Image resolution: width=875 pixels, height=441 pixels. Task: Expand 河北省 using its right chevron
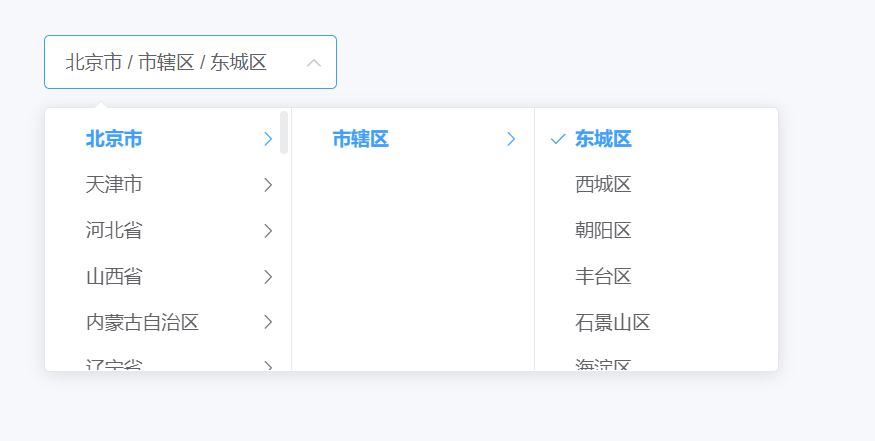268,231
